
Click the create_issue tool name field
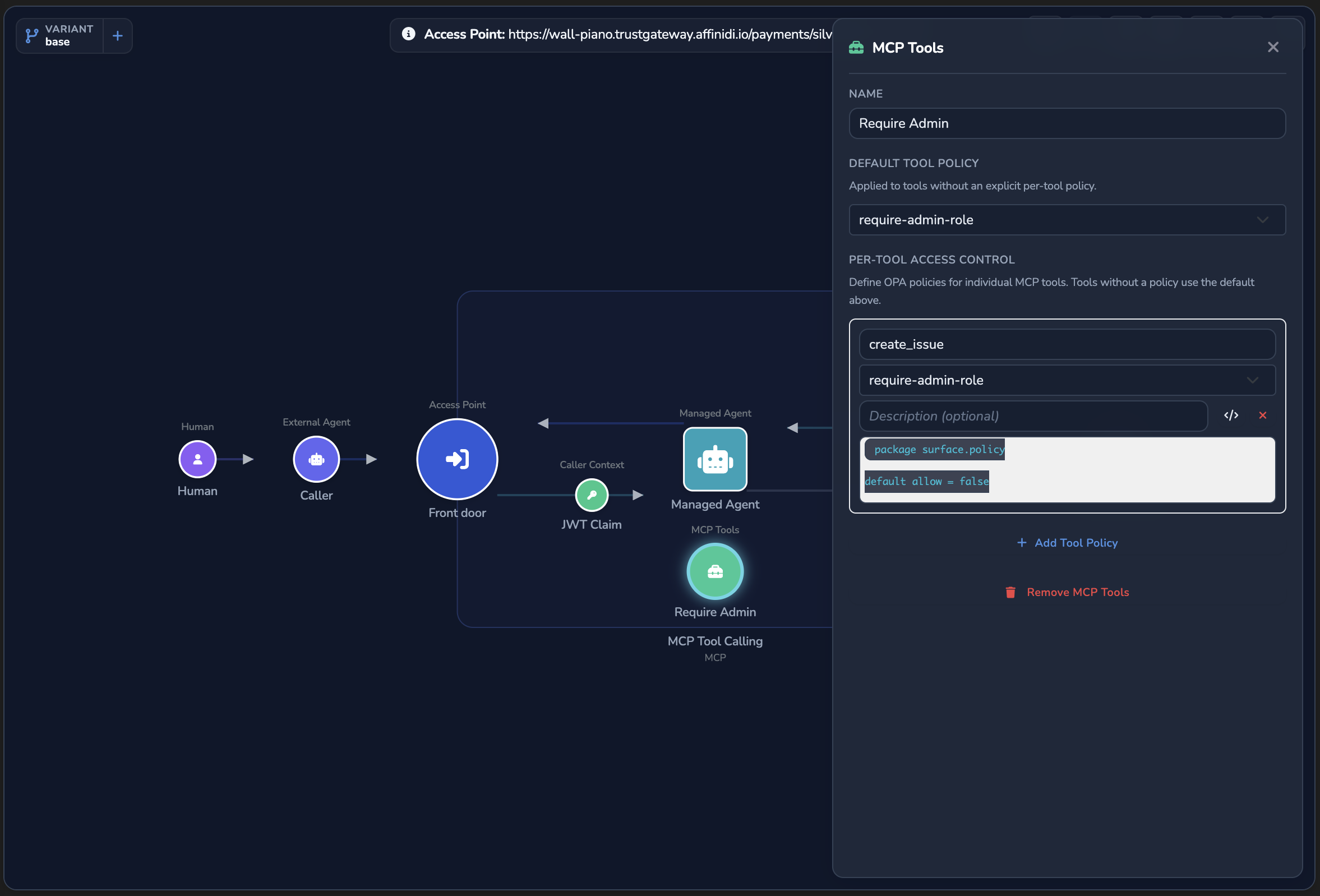[x=1067, y=344]
